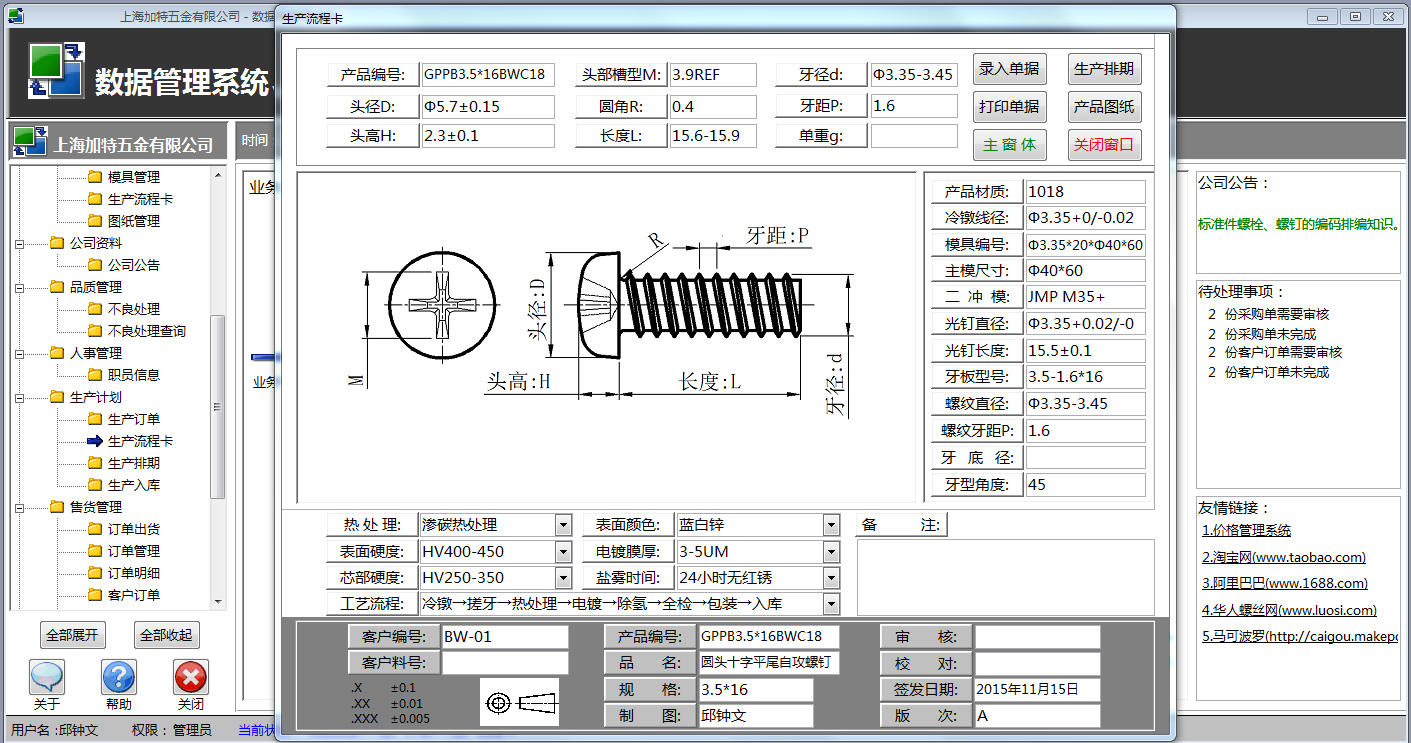The image size is (1411, 743).
Task: Open the 阿里巴巴 1688 link
Action: click(x=1285, y=584)
